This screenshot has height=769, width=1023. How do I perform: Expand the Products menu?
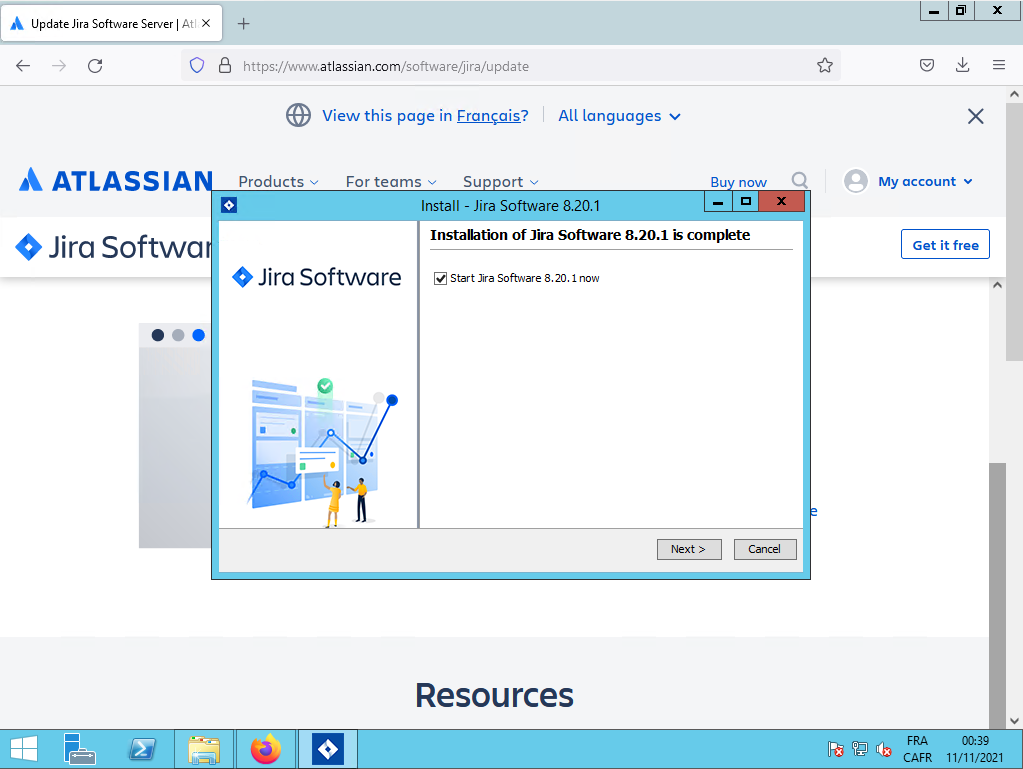coord(279,181)
